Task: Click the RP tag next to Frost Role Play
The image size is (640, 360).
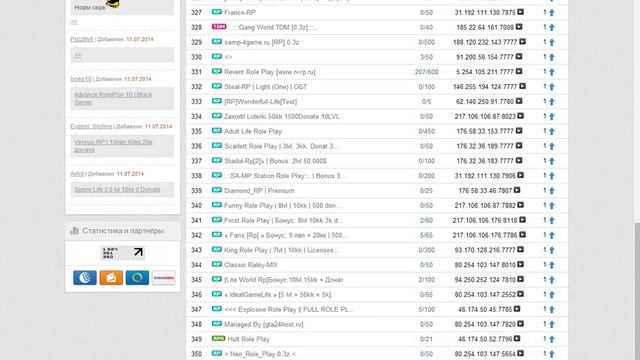Action: tap(217, 220)
